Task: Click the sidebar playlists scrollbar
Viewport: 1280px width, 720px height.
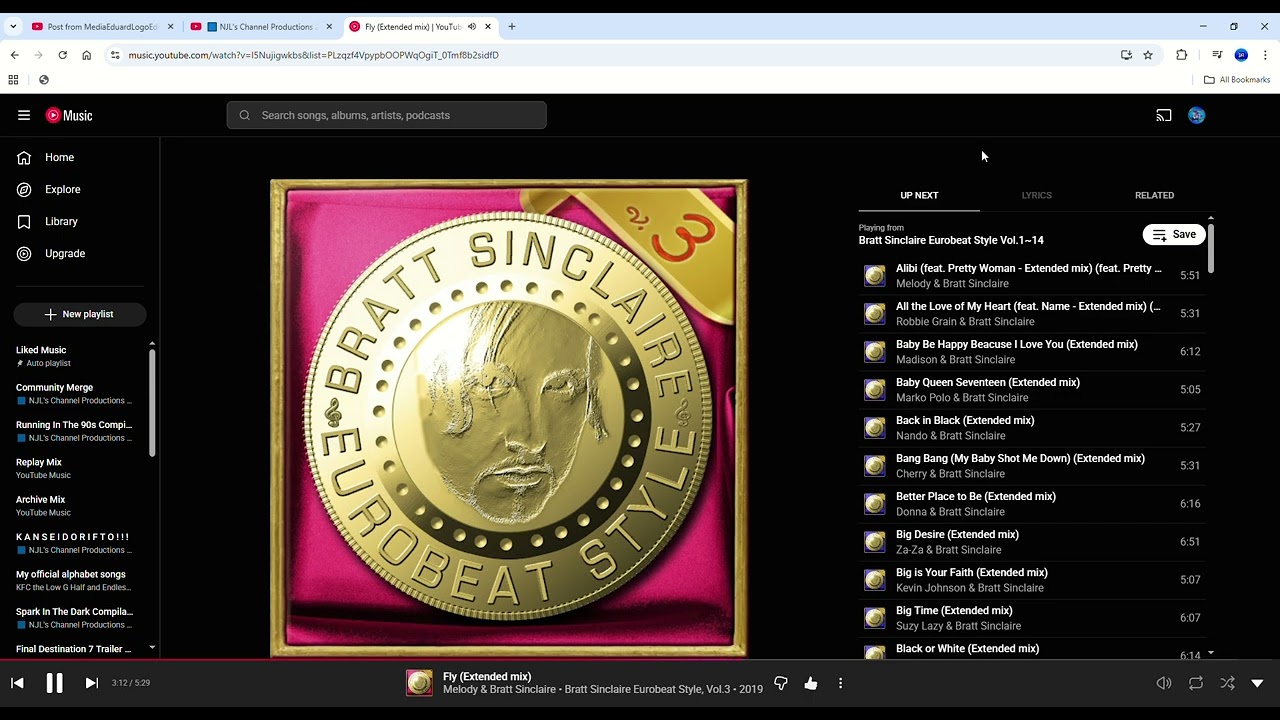Action: (x=152, y=403)
